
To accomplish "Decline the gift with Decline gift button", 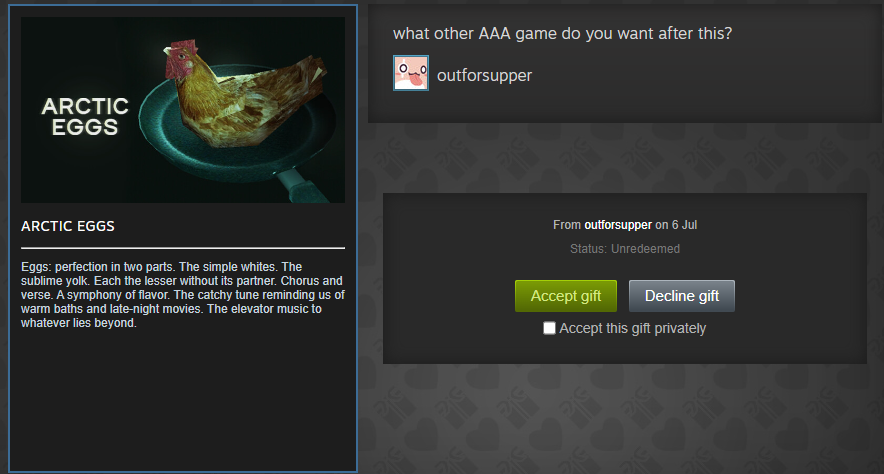I will click(x=682, y=296).
